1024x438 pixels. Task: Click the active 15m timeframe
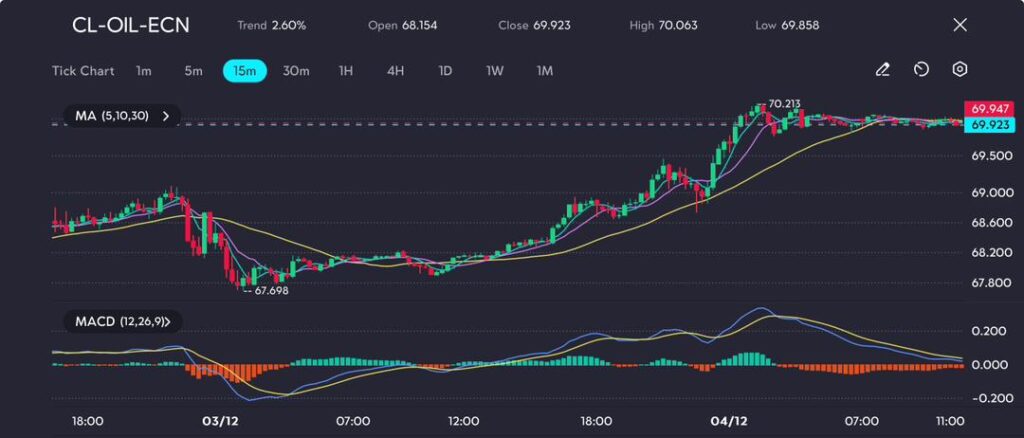[x=244, y=71]
